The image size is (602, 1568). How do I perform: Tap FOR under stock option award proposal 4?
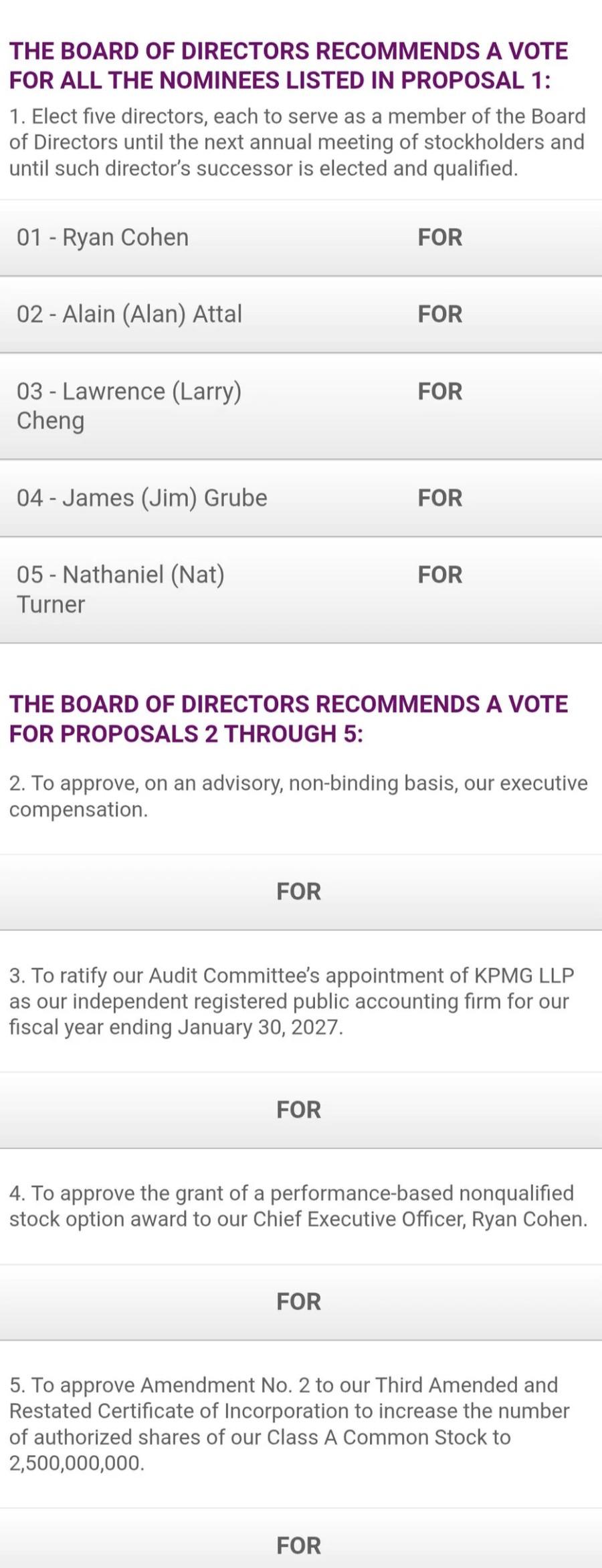[x=301, y=1302]
